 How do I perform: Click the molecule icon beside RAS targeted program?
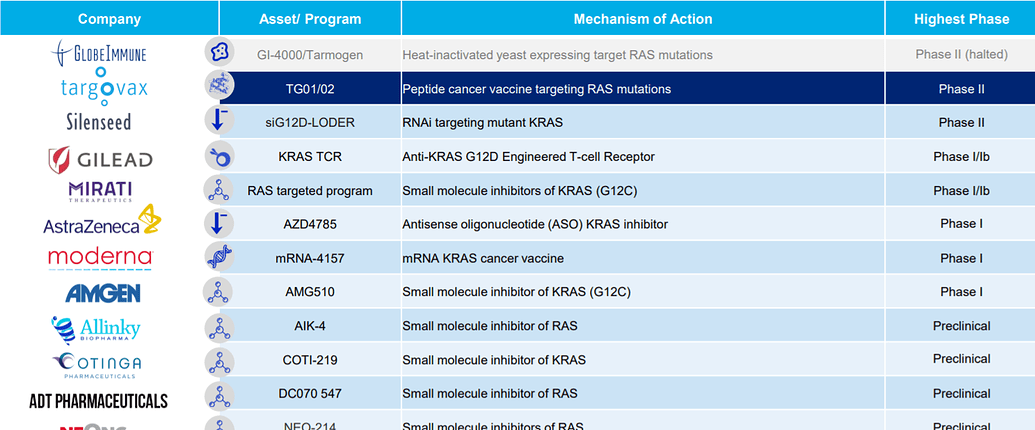click(218, 190)
